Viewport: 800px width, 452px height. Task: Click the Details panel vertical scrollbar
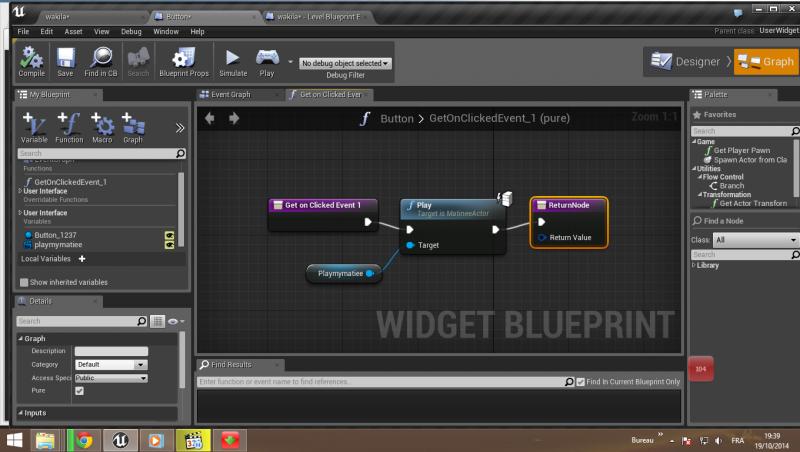pos(182,360)
